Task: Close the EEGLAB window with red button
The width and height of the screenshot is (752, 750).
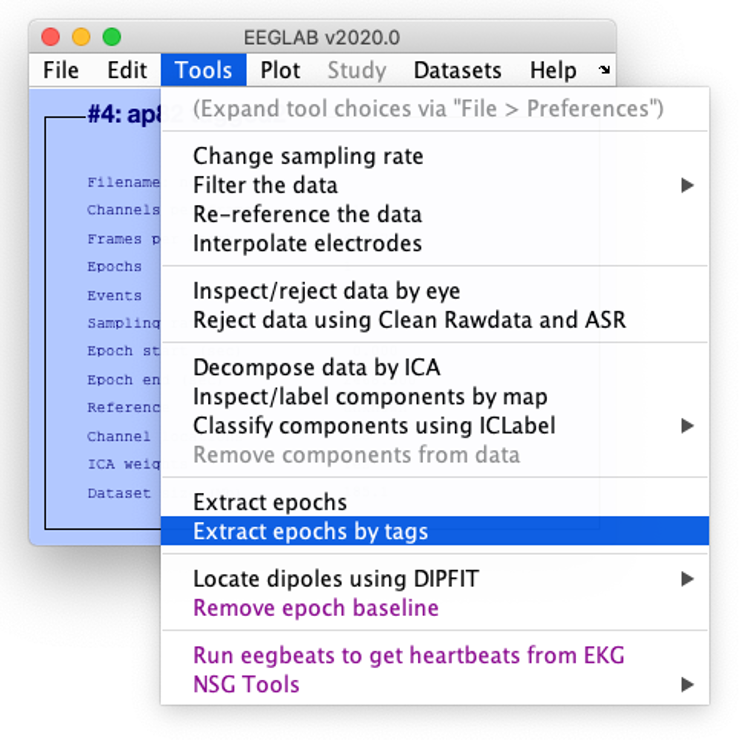Action: (50, 37)
